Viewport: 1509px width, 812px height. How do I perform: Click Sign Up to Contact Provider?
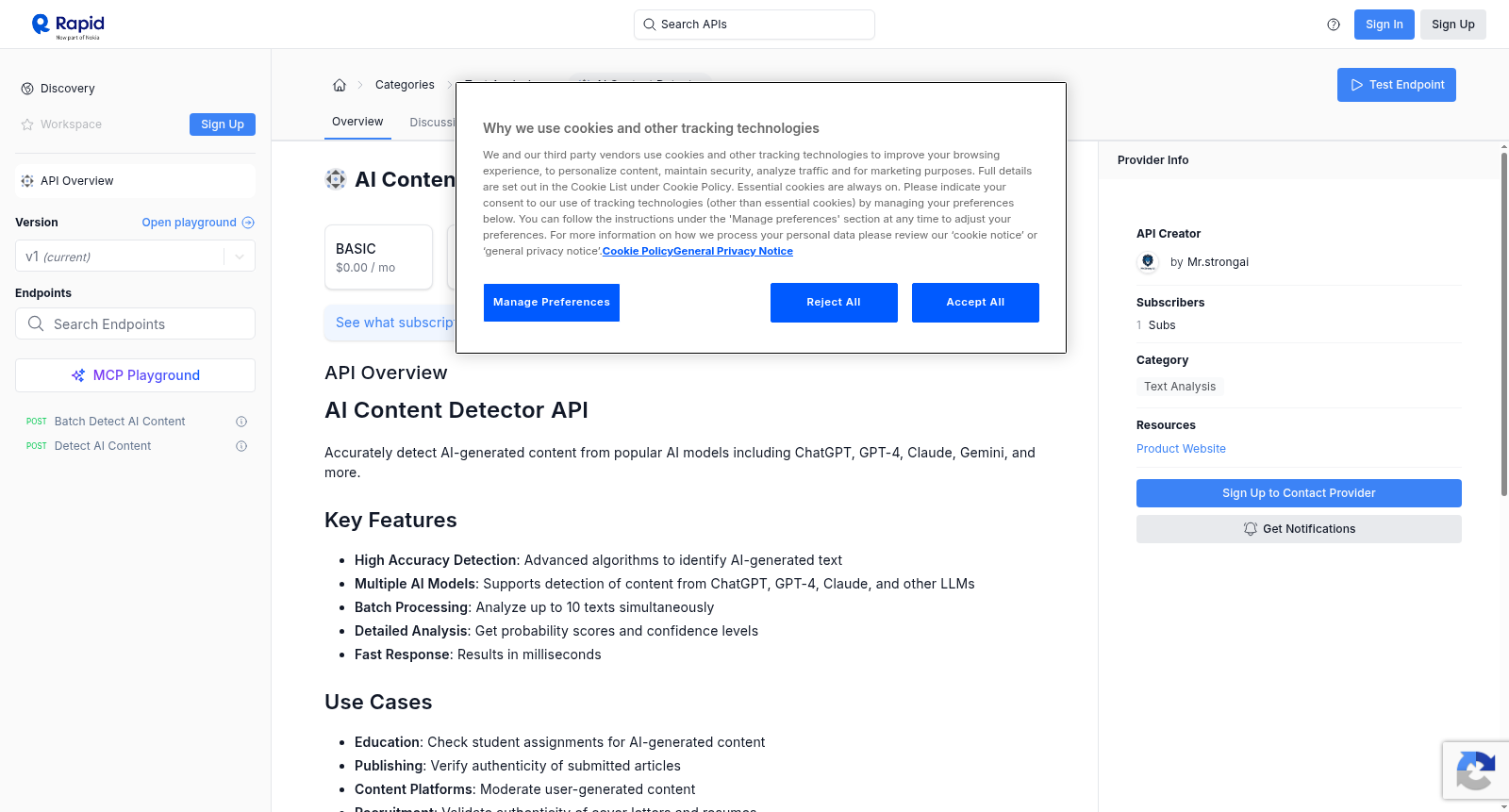coord(1299,493)
